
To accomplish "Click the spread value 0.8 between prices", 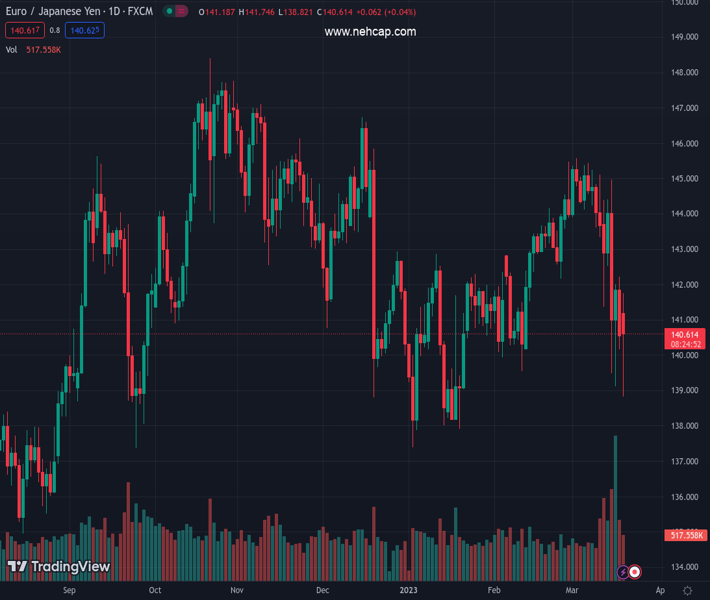I will coord(55,31).
